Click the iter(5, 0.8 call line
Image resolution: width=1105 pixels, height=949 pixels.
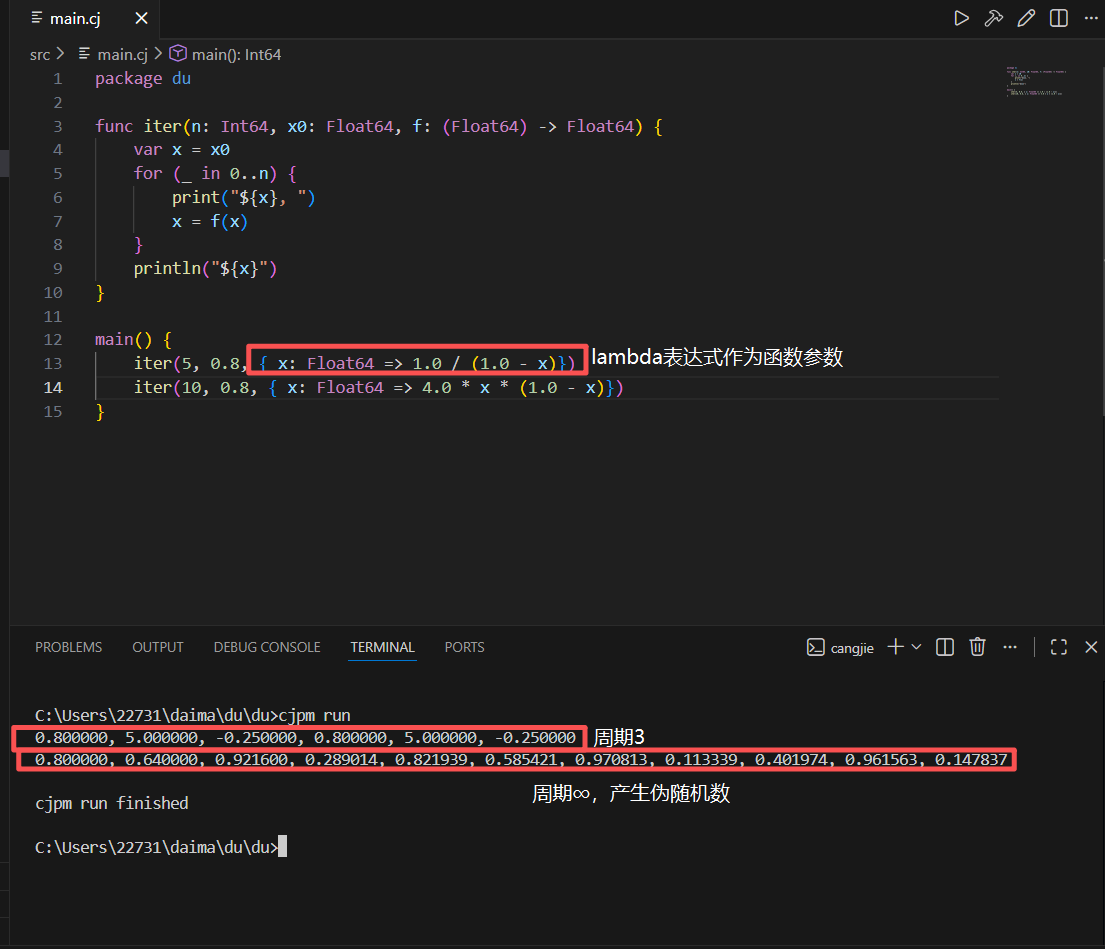pos(354,364)
